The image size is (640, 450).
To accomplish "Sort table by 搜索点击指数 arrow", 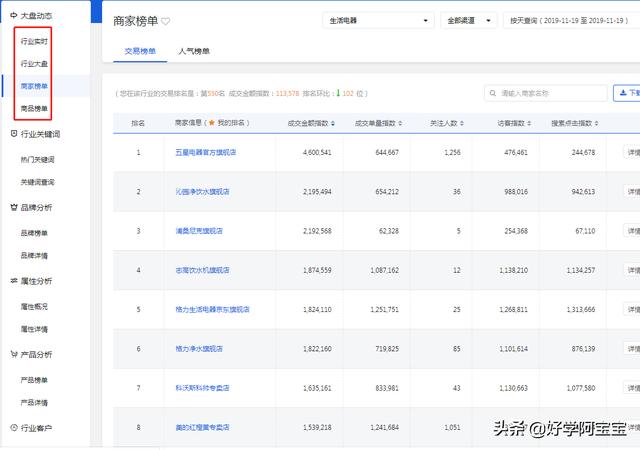I will pos(596,123).
